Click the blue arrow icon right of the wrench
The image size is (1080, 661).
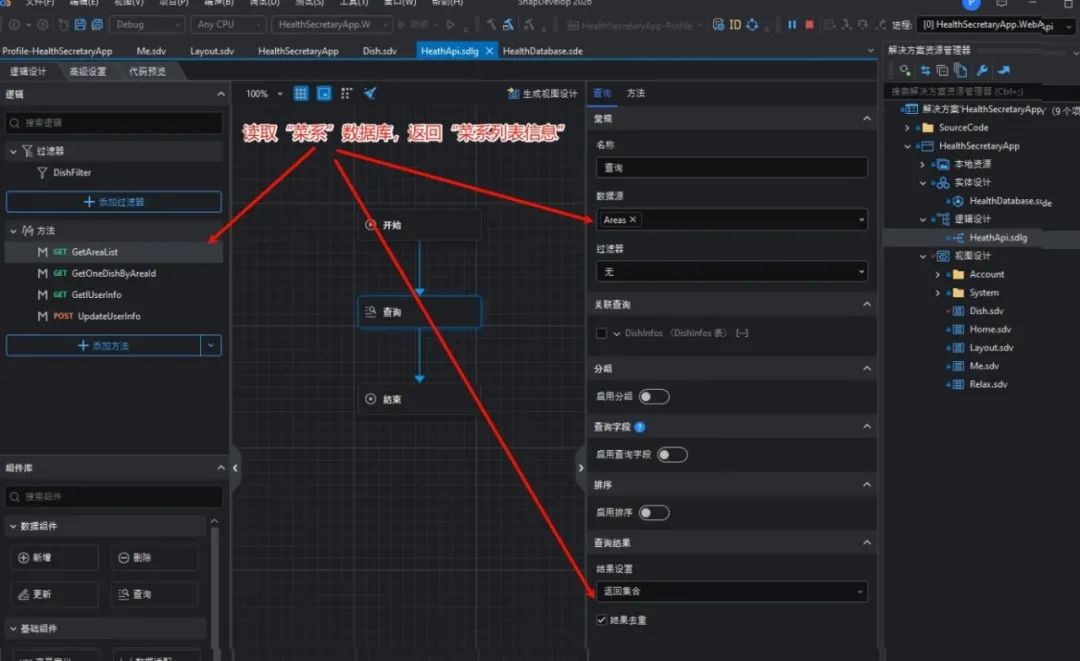point(1004,70)
